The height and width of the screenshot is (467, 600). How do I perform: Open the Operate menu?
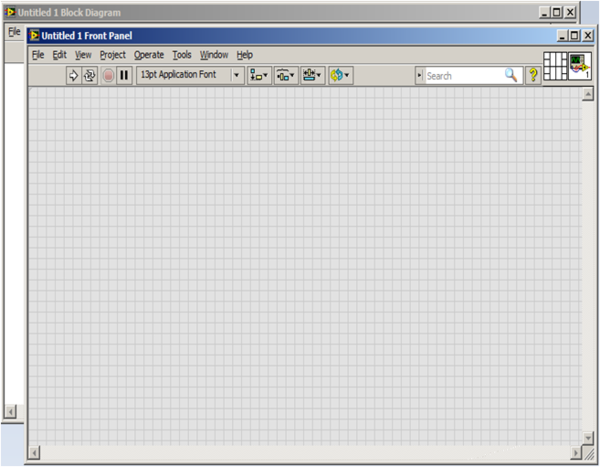point(149,55)
